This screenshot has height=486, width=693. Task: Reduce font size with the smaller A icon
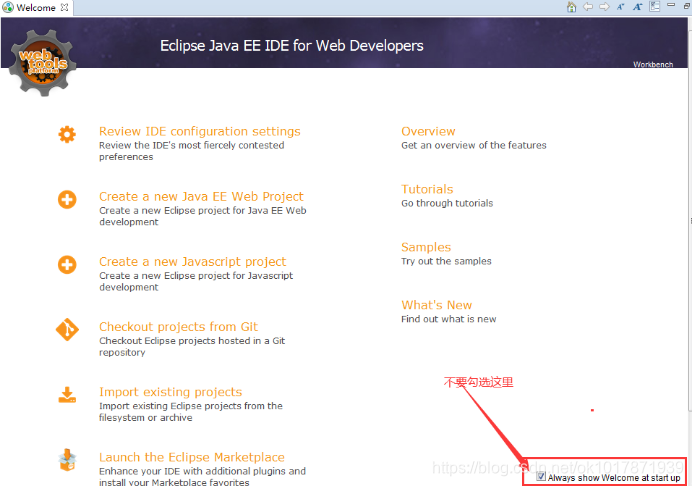[x=621, y=7]
